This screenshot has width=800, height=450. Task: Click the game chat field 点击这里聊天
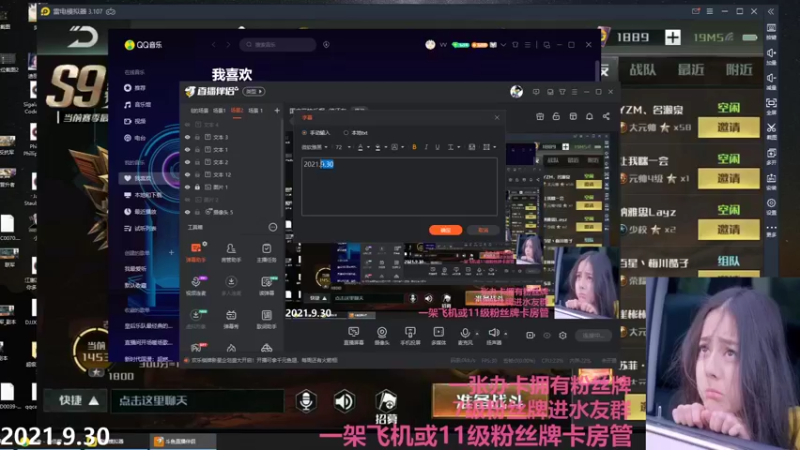click(197, 401)
